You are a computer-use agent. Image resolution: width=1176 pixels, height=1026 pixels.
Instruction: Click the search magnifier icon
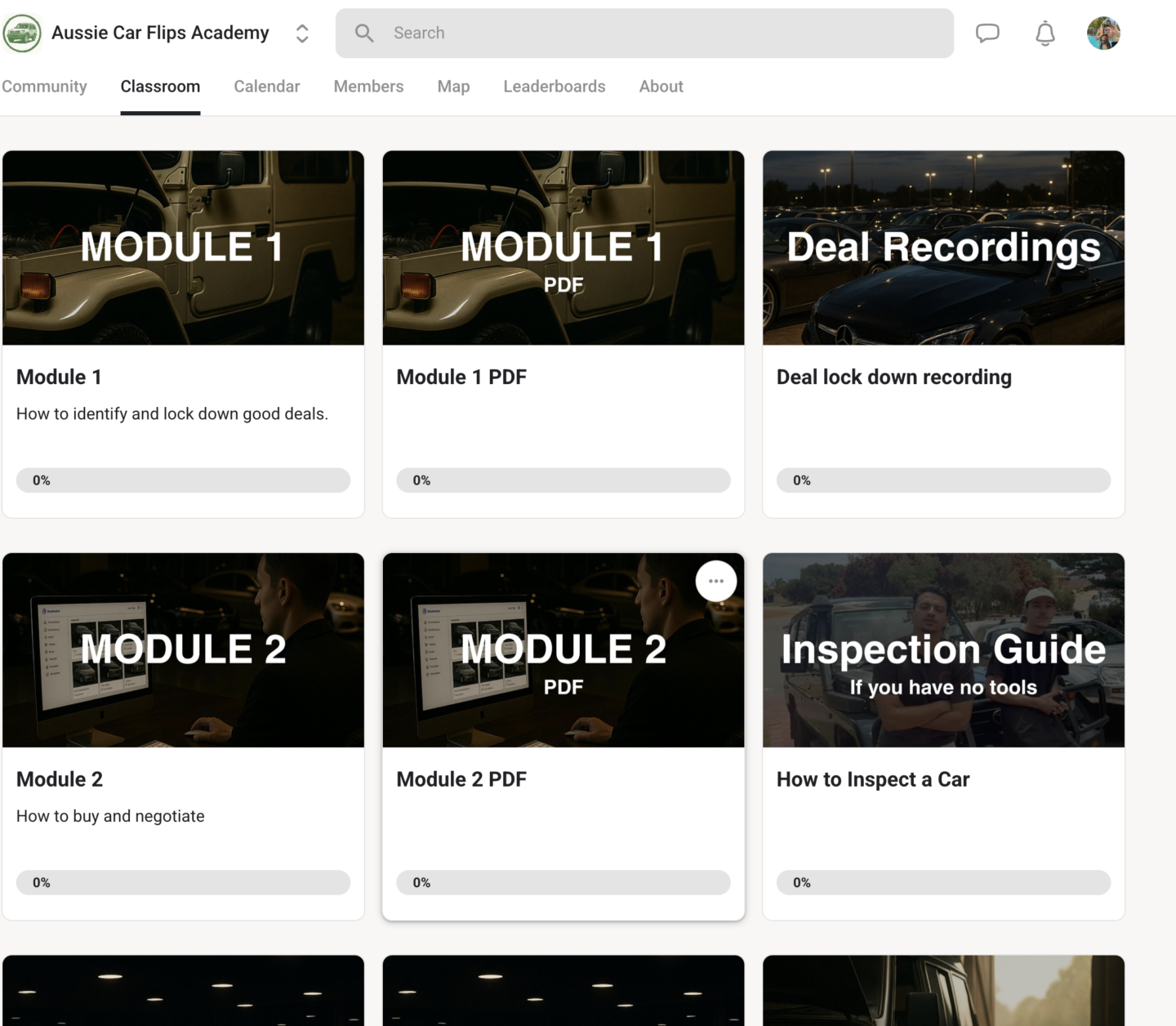point(364,33)
